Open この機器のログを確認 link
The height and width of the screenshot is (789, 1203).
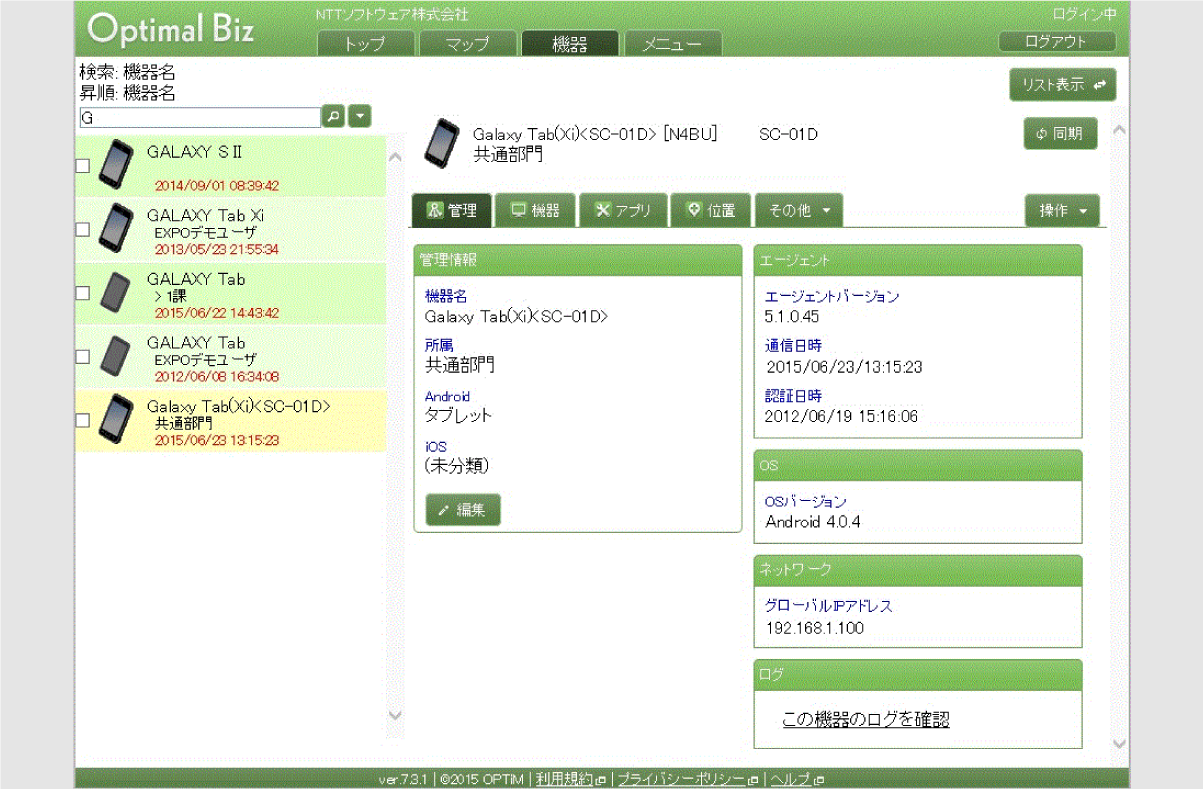tap(865, 719)
